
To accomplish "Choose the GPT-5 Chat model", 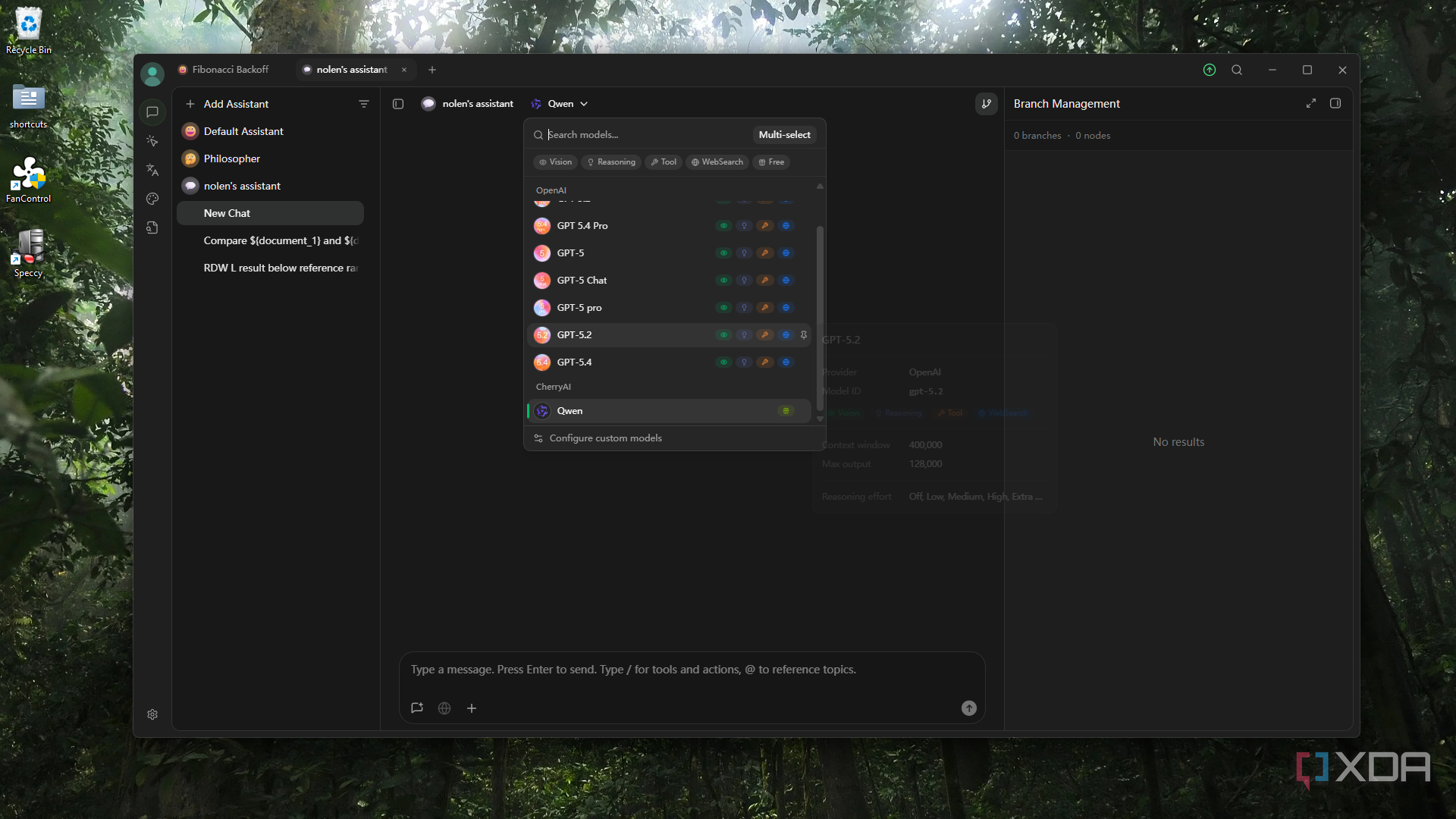I will click(x=669, y=280).
